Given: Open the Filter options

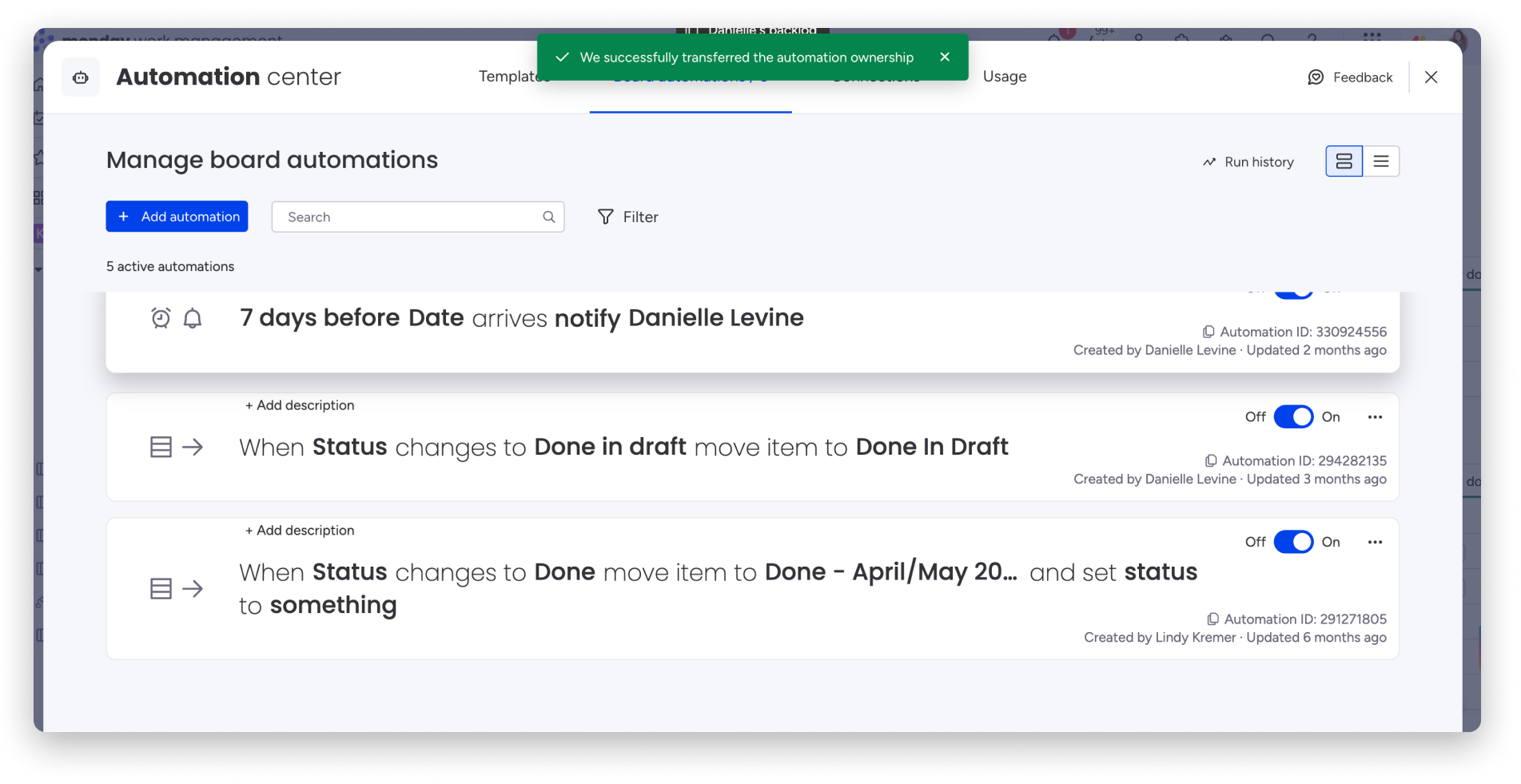Looking at the screenshot, I should (x=628, y=217).
